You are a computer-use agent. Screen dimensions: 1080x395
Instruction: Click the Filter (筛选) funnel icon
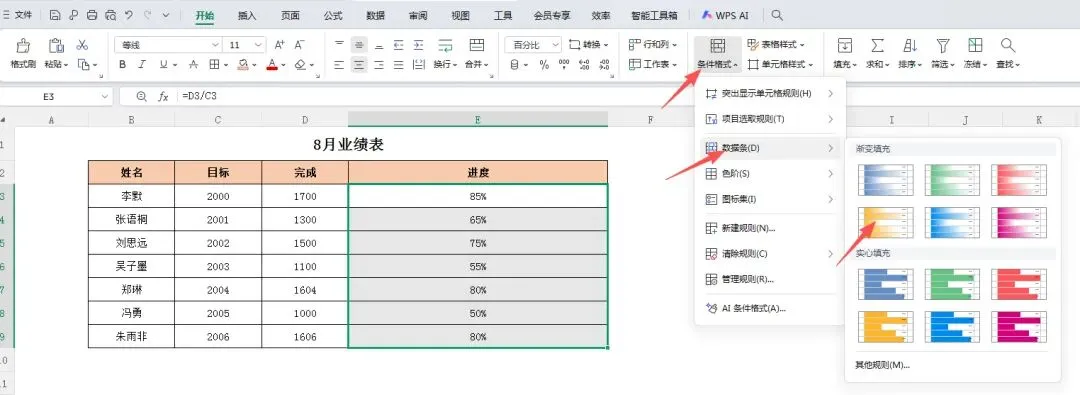coord(942,45)
